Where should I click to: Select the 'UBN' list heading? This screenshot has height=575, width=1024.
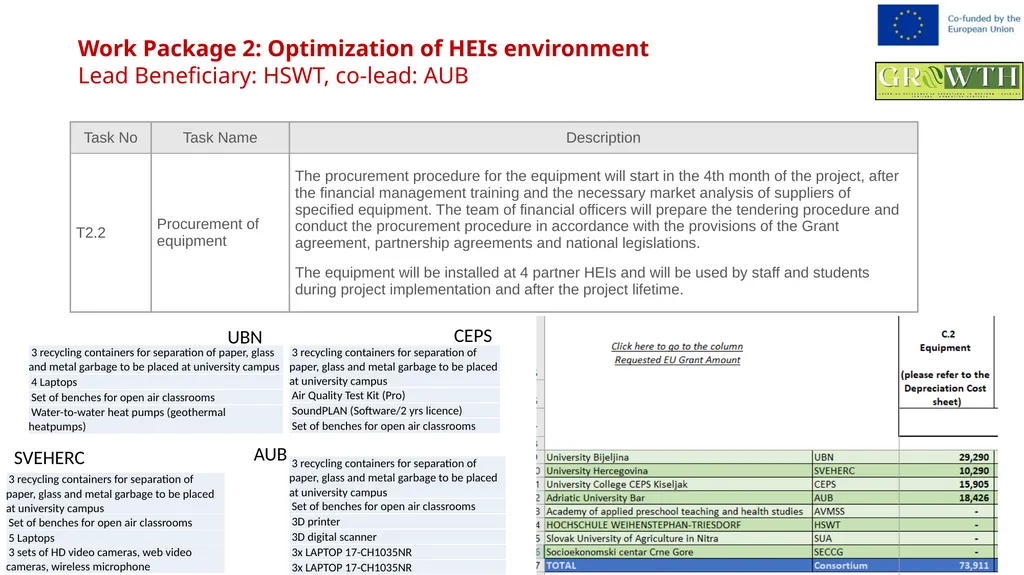[245, 337]
